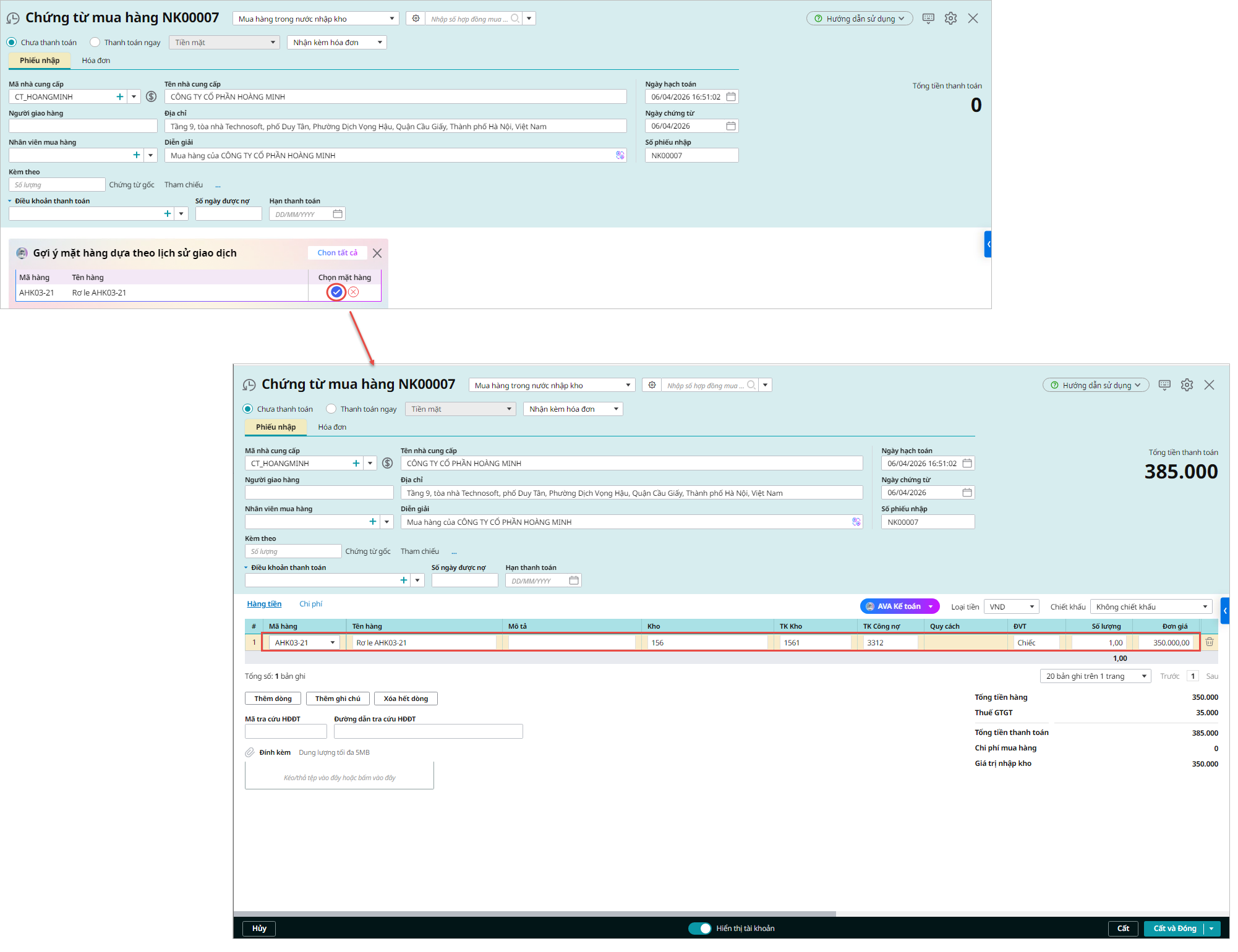Viewport: 1238px width, 952px height.
Task: Open the 20 bản ghi trên 1 trang dropdown
Action: click(1095, 676)
